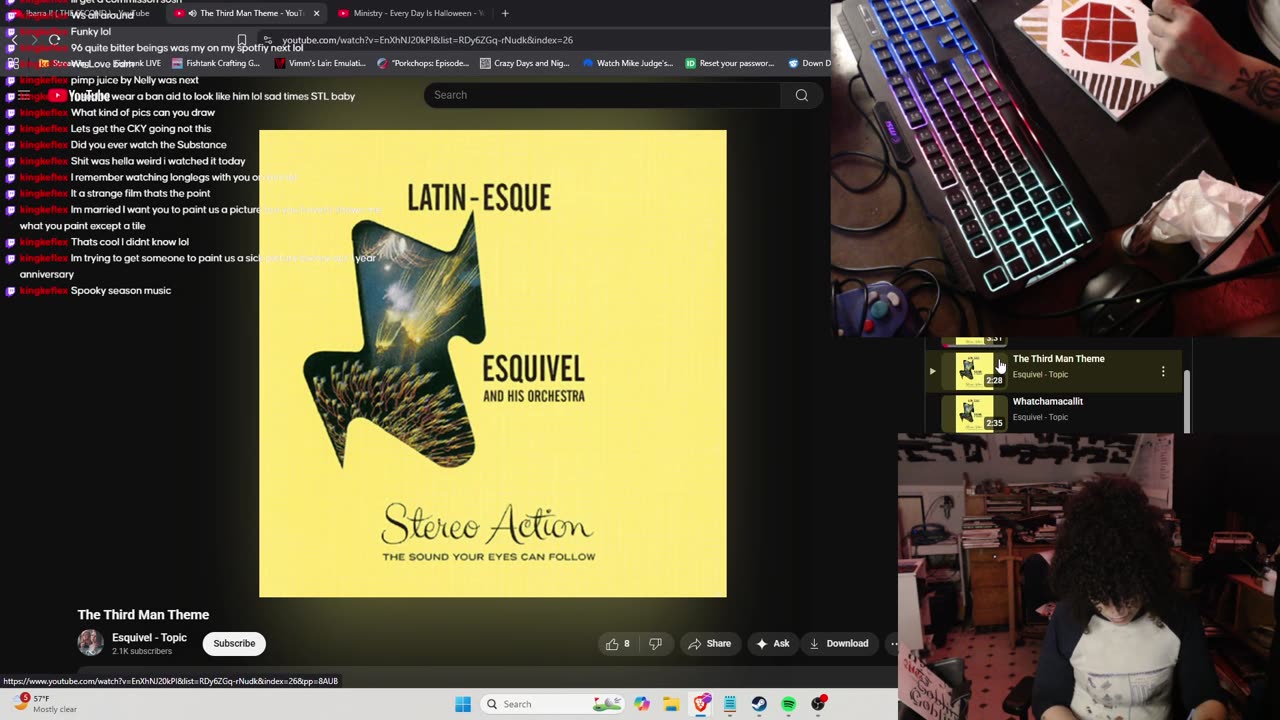
Task: Open File Explorer from the taskbar
Action: [x=671, y=704]
